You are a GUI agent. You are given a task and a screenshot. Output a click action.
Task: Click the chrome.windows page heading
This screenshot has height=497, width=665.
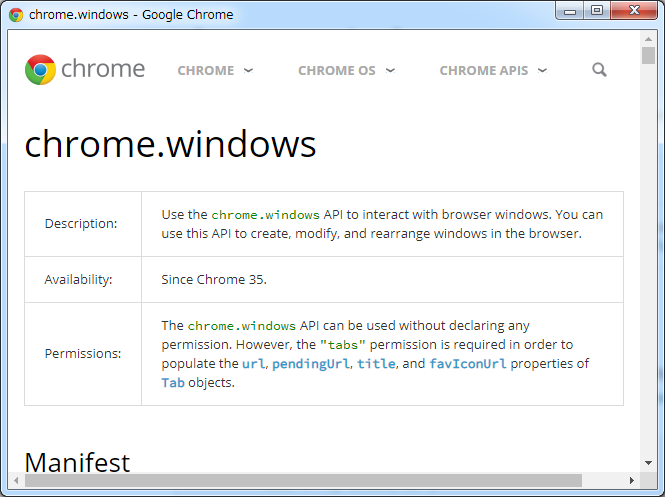(x=170, y=144)
